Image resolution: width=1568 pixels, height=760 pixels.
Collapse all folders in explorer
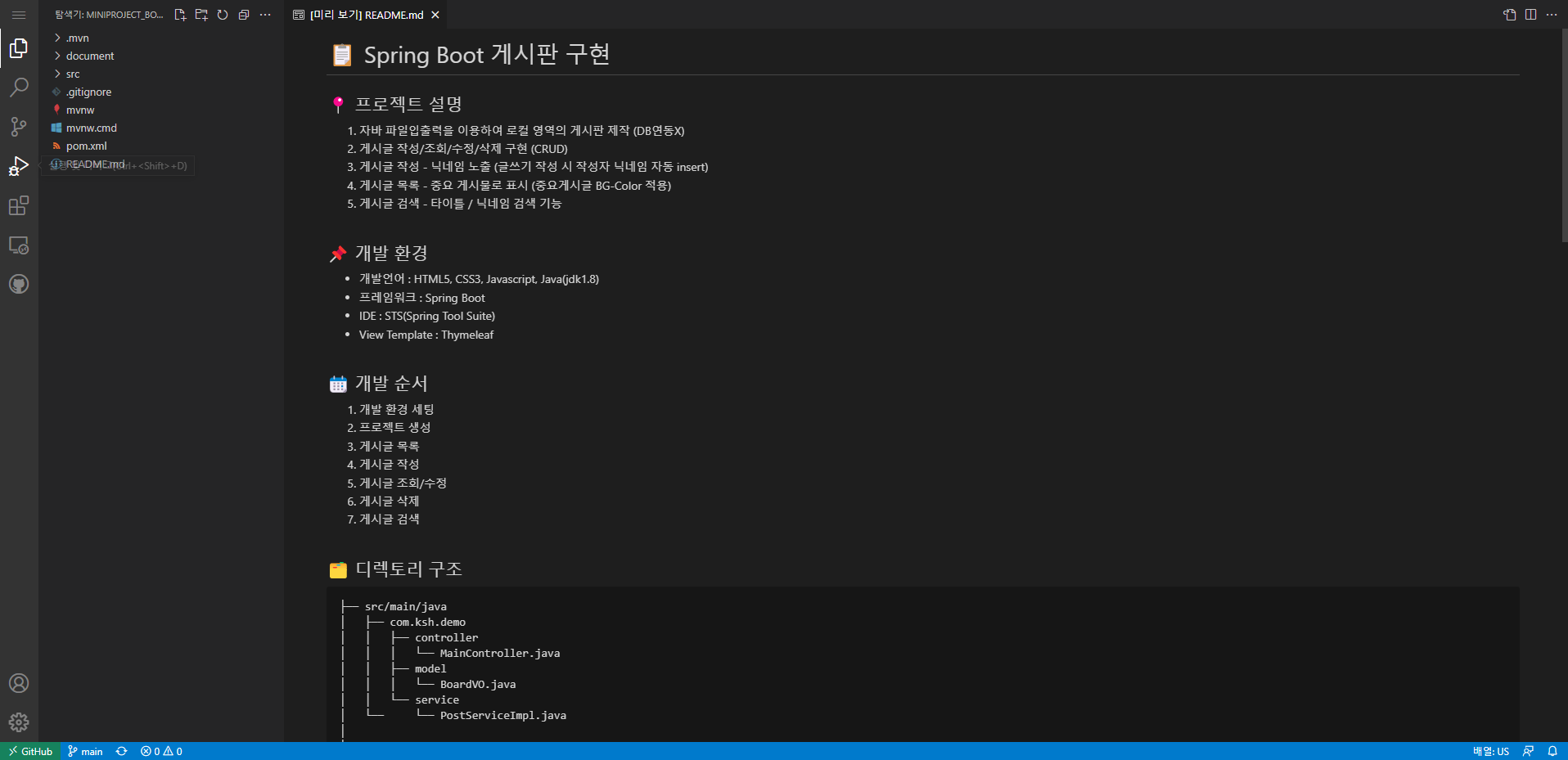(244, 15)
